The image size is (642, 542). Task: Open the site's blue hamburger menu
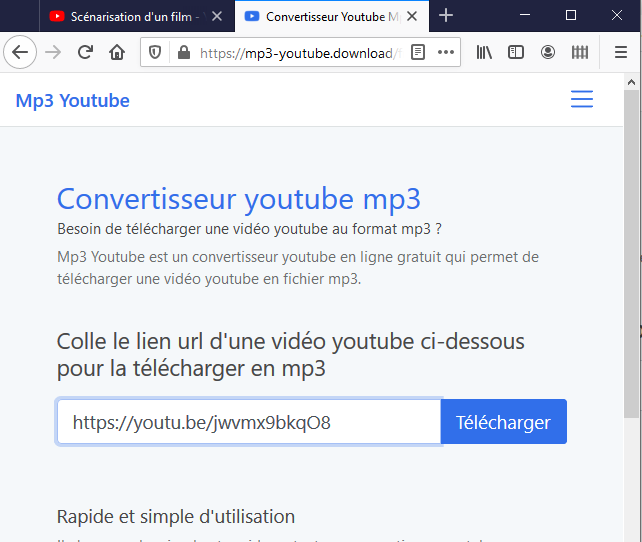click(582, 99)
